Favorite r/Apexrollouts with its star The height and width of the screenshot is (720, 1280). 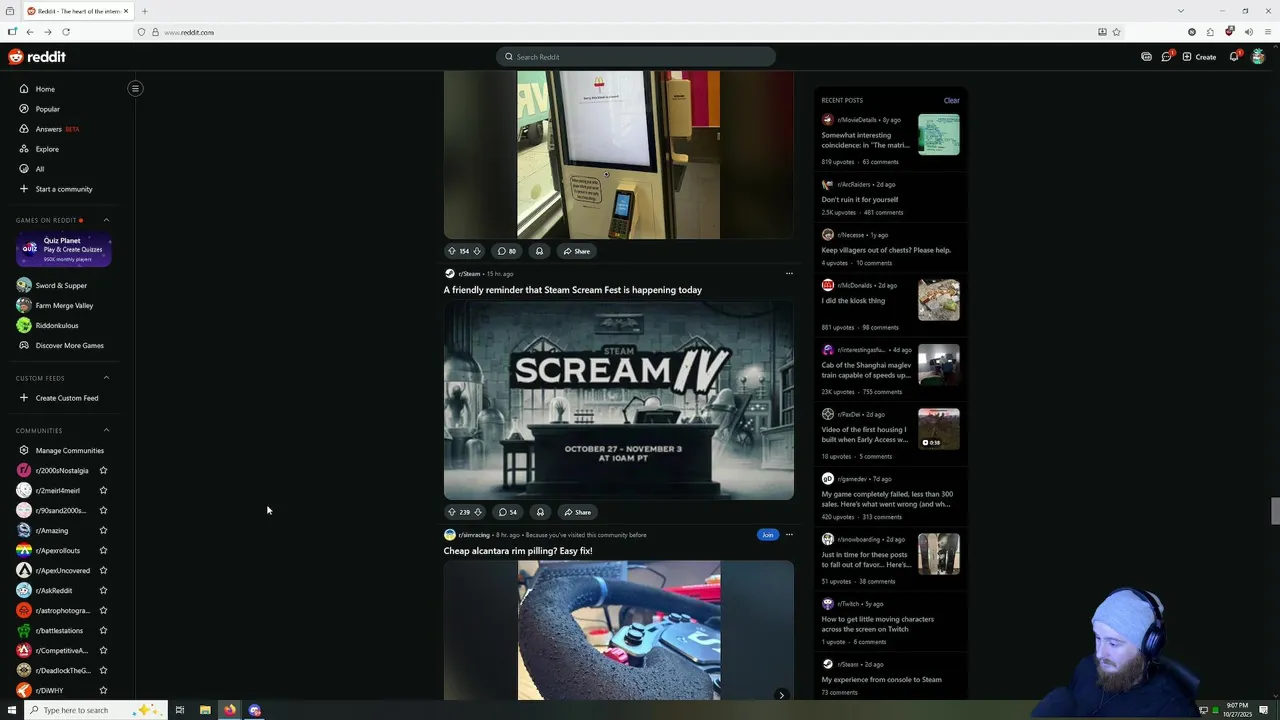(103, 550)
